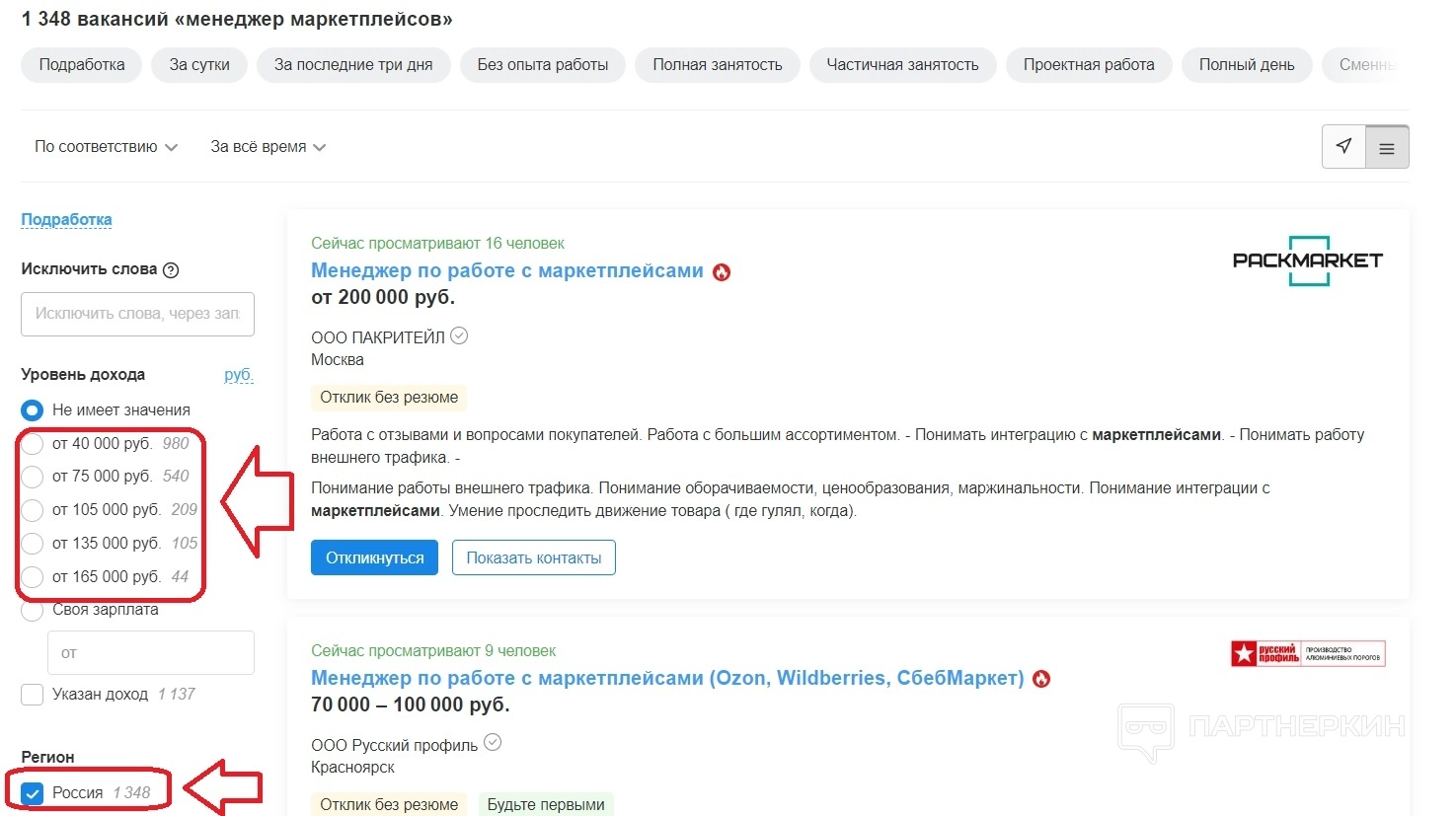This screenshot has width=1456, height=816.
Task: Expand the По соответствию sort dropdown
Action: pos(106,147)
